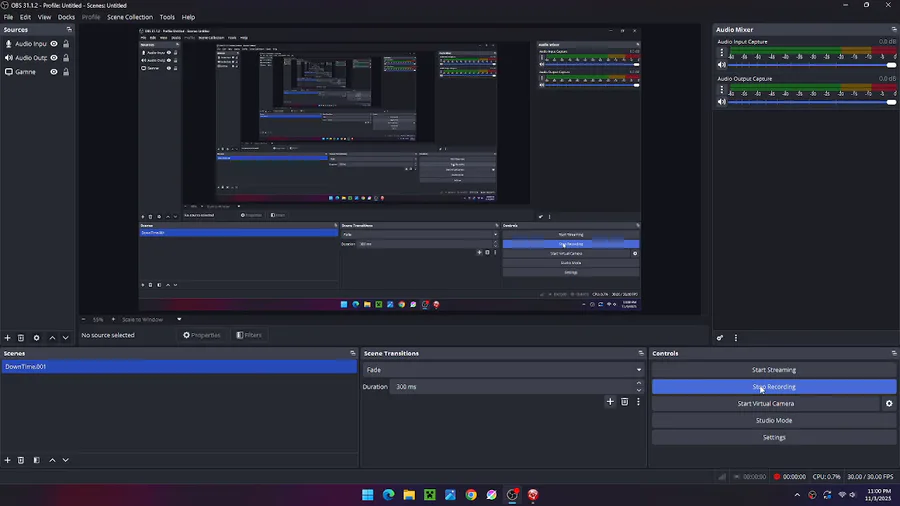Remove selected source using Sources trash icon
The height and width of the screenshot is (506, 900).
[x=21, y=338]
